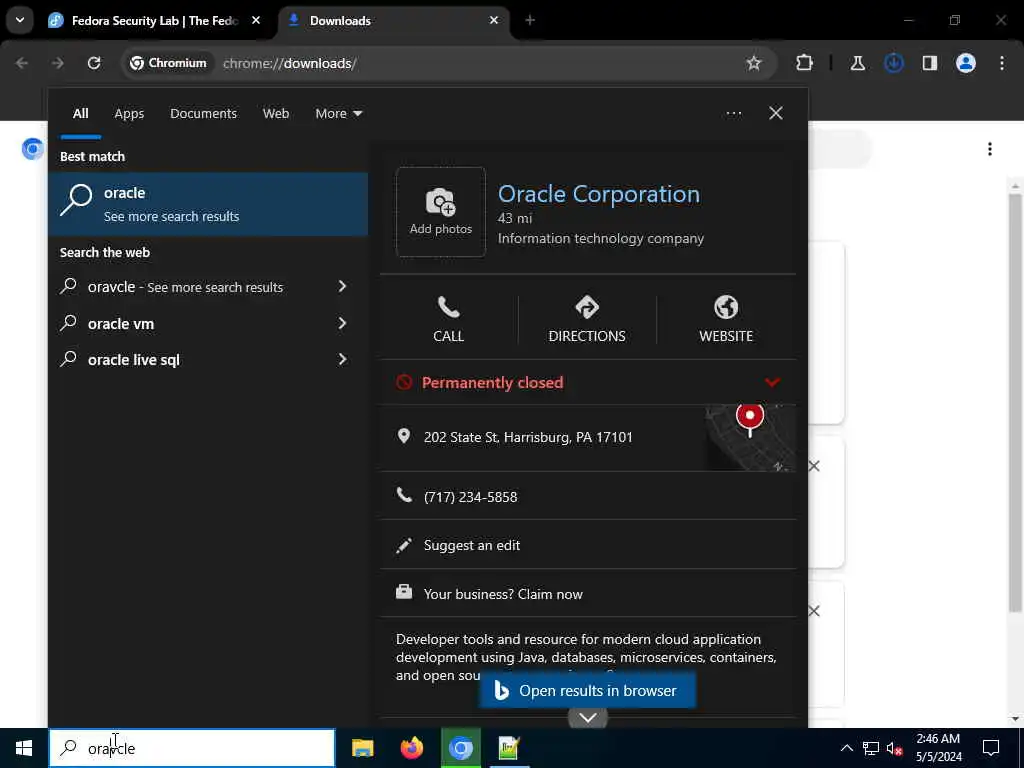This screenshot has width=1024, height=768.
Task: Select the Web search filter tab
Action: click(276, 114)
